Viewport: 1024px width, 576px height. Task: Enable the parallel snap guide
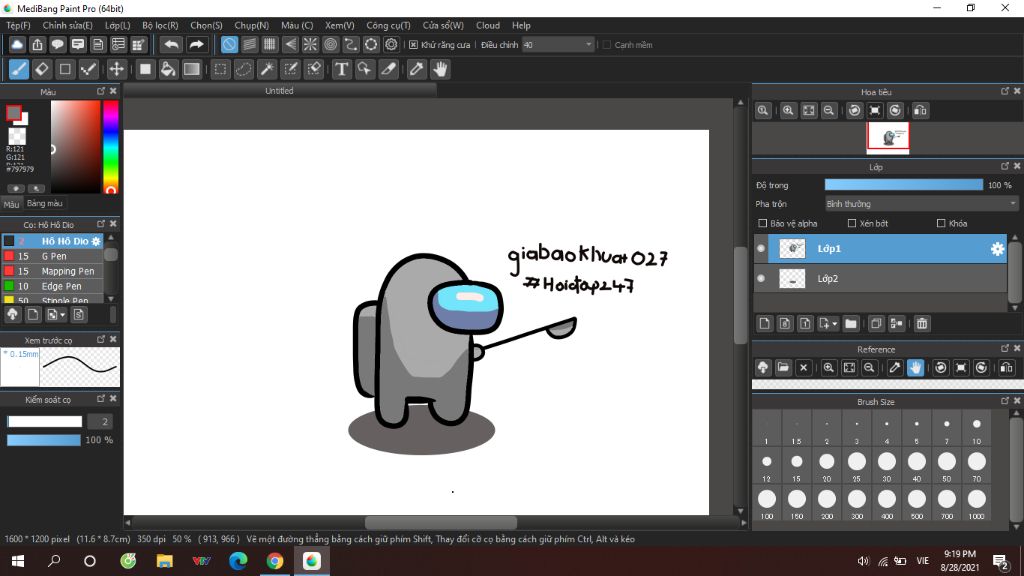[x=249, y=44]
